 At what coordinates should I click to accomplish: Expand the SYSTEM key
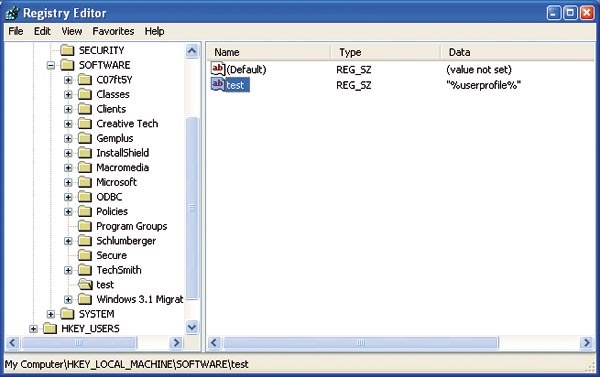[51, 314]
